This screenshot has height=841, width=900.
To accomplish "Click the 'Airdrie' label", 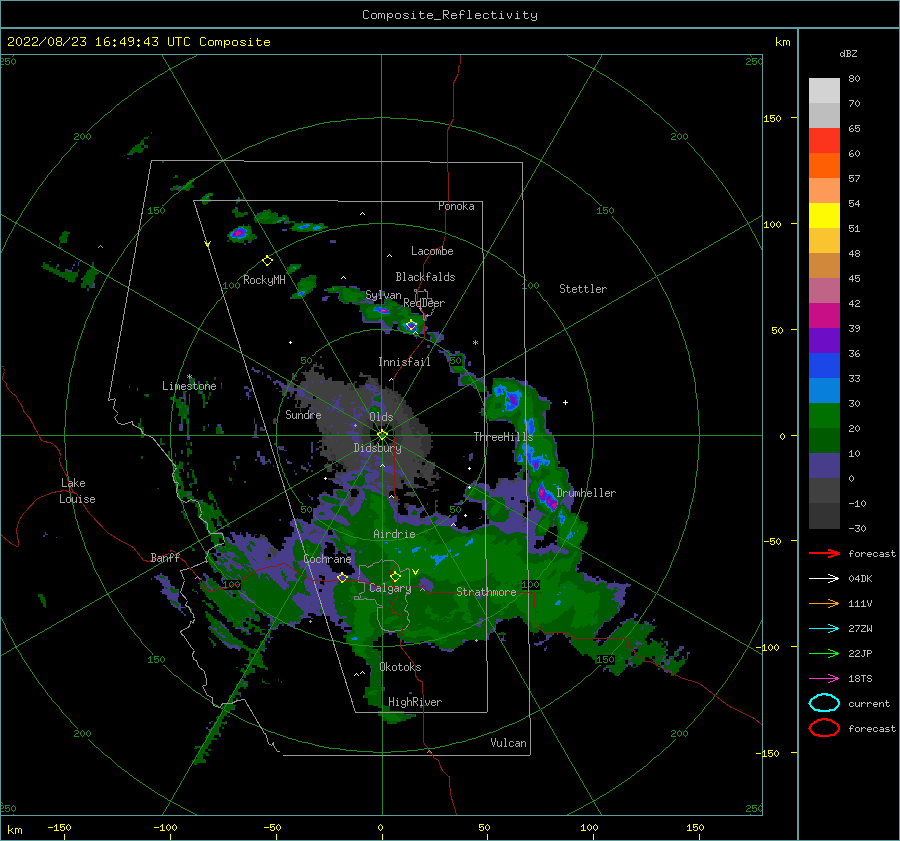I will coord(394,534).
